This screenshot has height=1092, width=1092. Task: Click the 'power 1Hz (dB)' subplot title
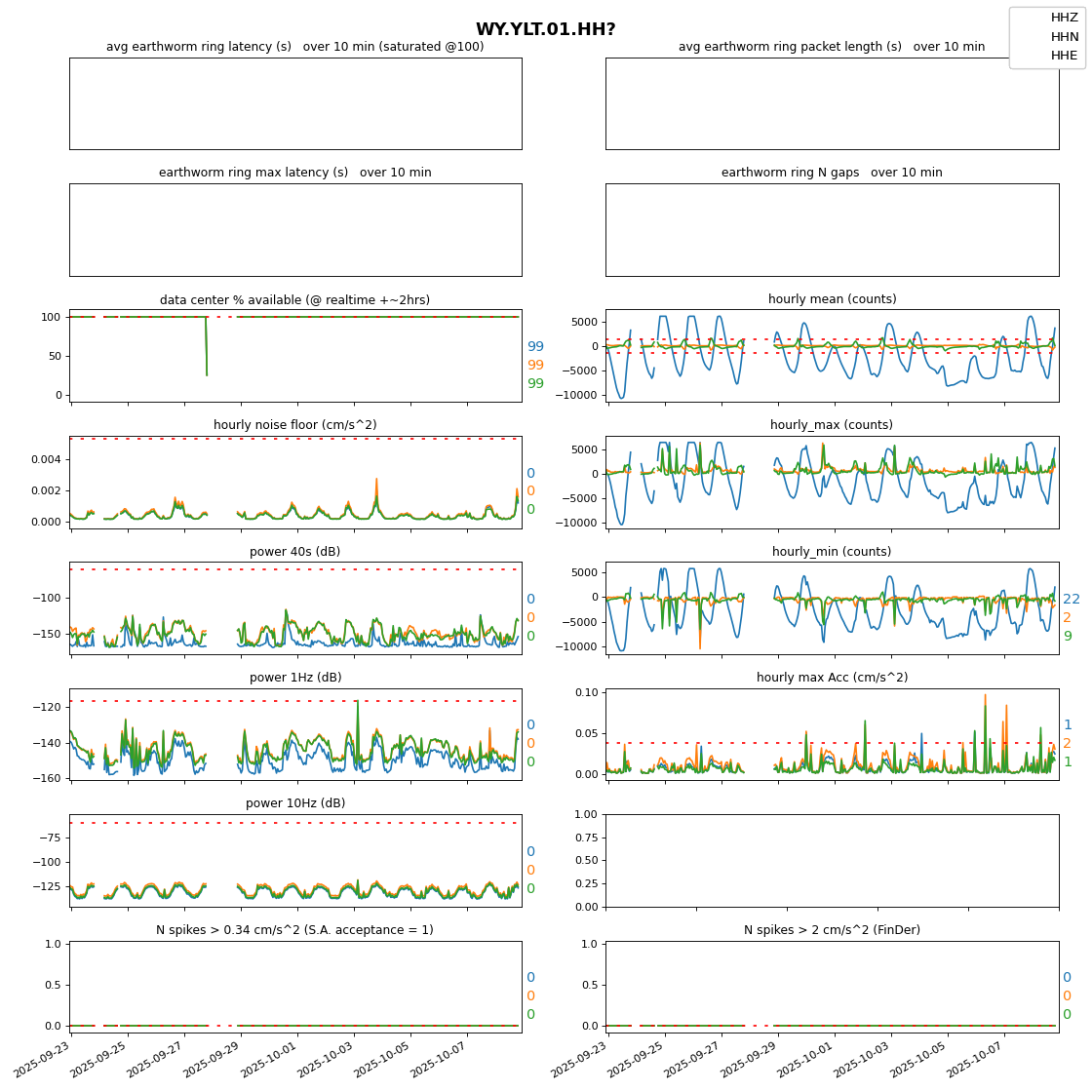[x=294, y=678]
